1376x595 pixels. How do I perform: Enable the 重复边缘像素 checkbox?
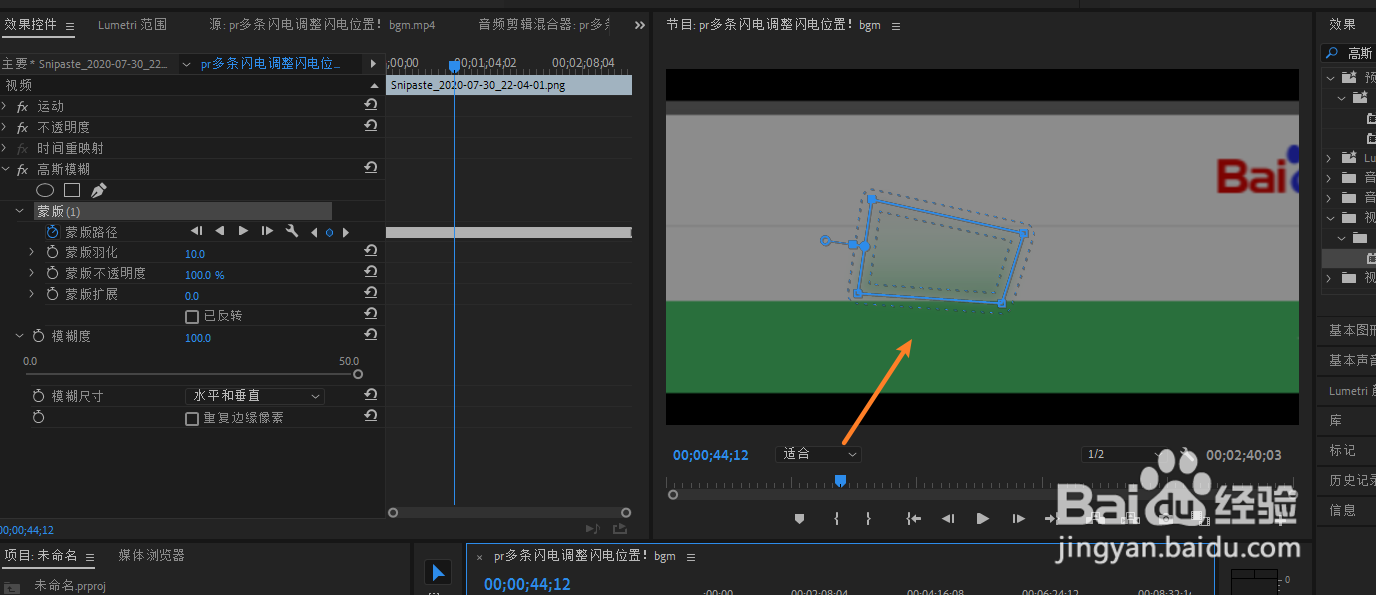tap(192, 418)
